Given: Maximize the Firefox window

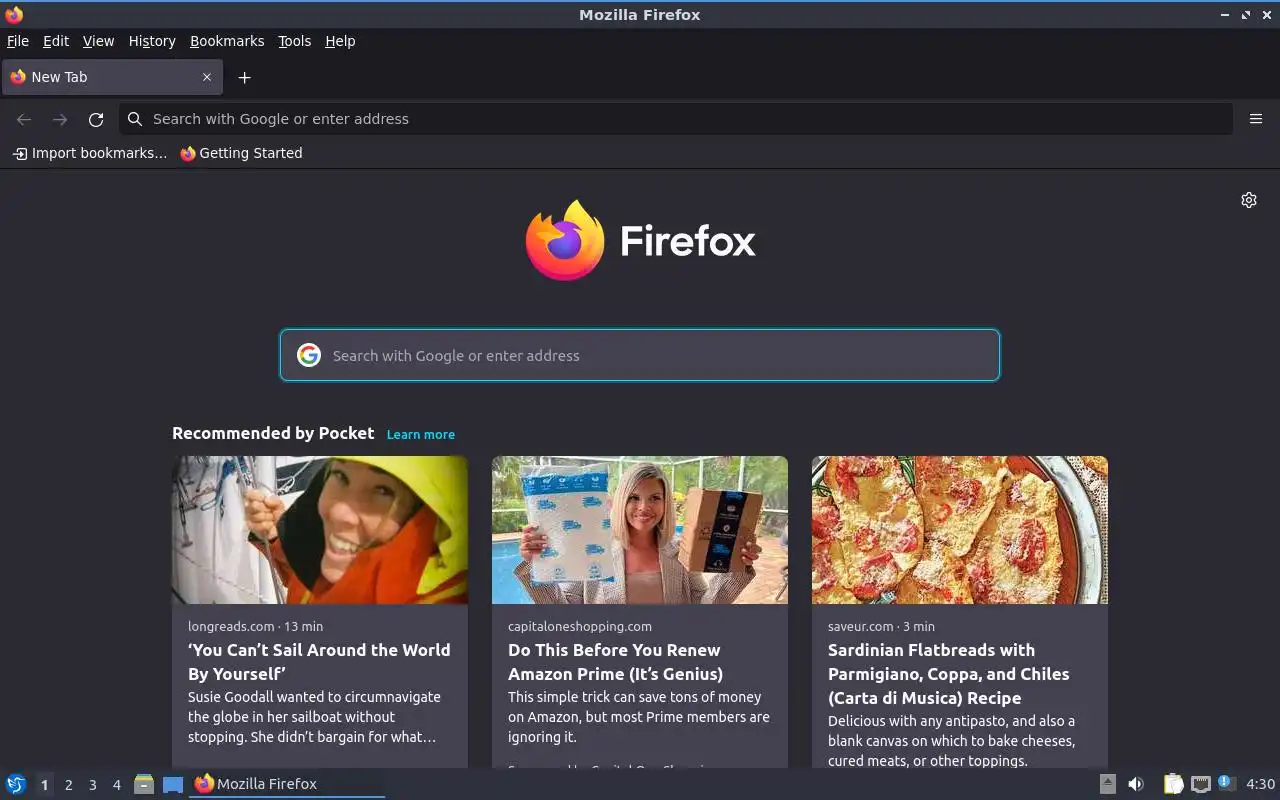Looking at the screenshot, I should [x=1246, y=15].
